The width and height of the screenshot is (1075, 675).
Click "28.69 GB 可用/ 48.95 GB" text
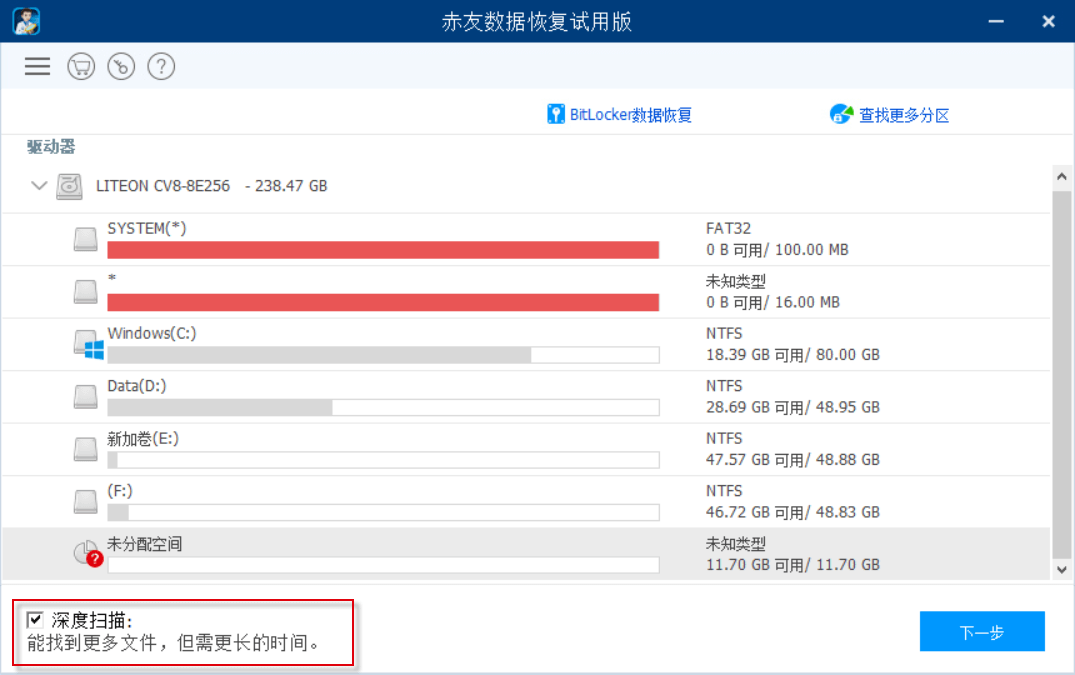pos(793,407)
